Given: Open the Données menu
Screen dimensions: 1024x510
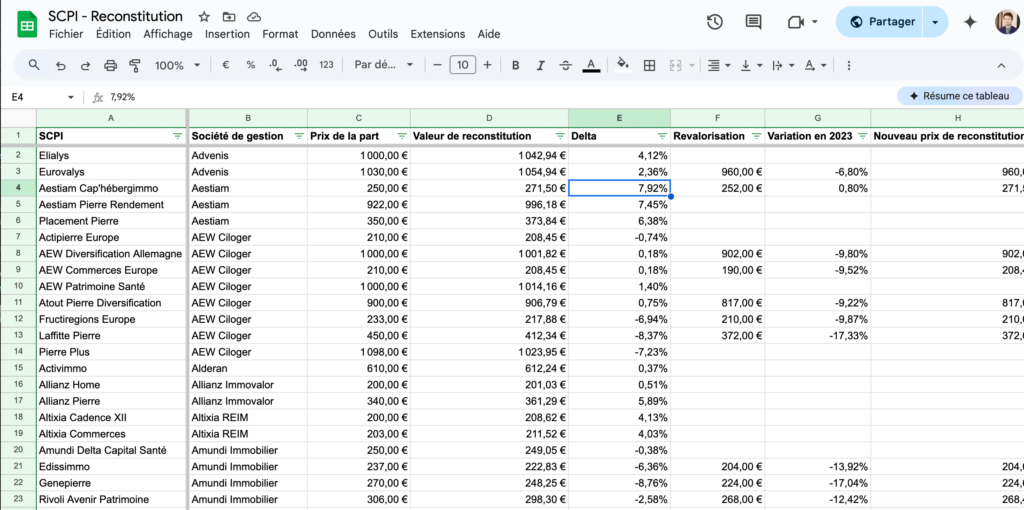Looking at the screenshot, I should pos(333,34).
